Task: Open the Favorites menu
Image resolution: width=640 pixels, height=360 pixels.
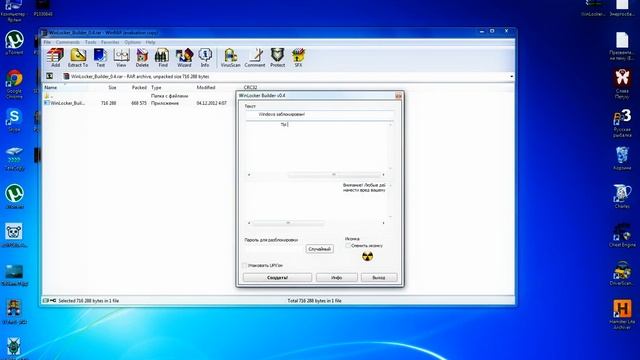Action: pyautogui.click(x=110, y=42)
